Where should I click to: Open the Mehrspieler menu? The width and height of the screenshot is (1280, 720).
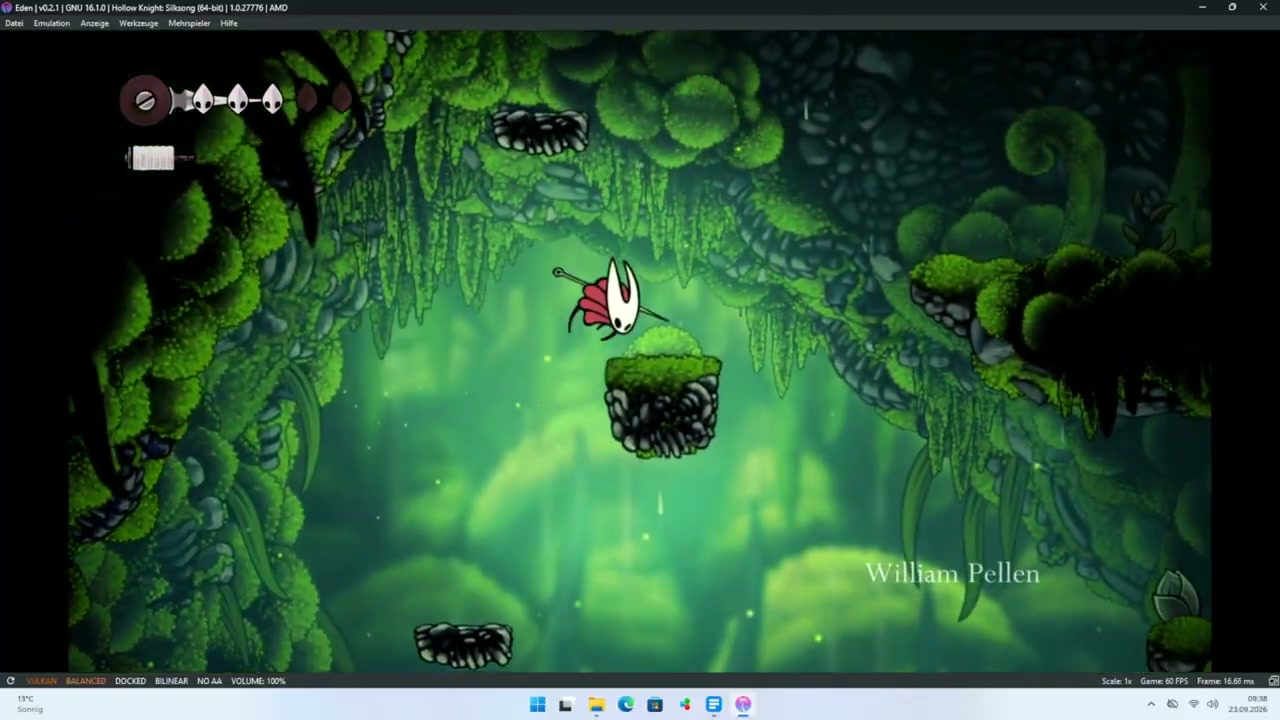point(189,23)
